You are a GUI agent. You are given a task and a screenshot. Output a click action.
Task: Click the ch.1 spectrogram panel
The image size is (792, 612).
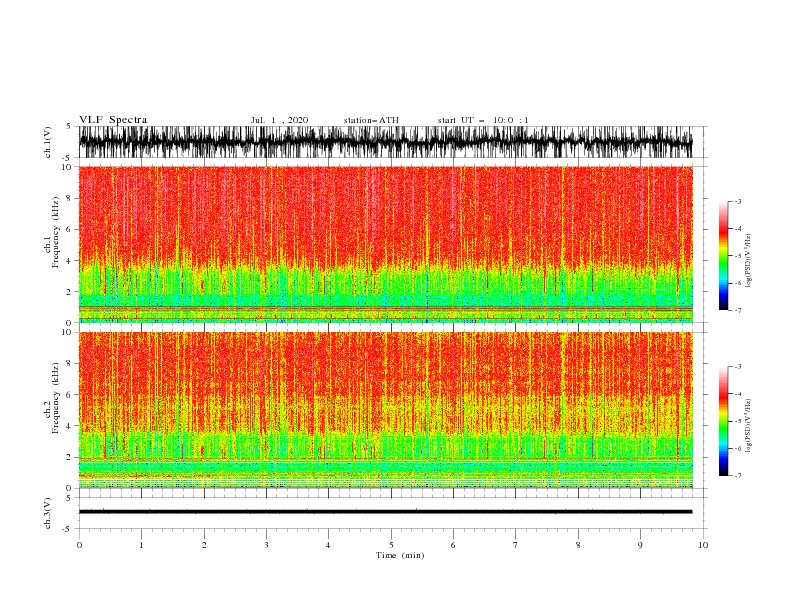385,244
